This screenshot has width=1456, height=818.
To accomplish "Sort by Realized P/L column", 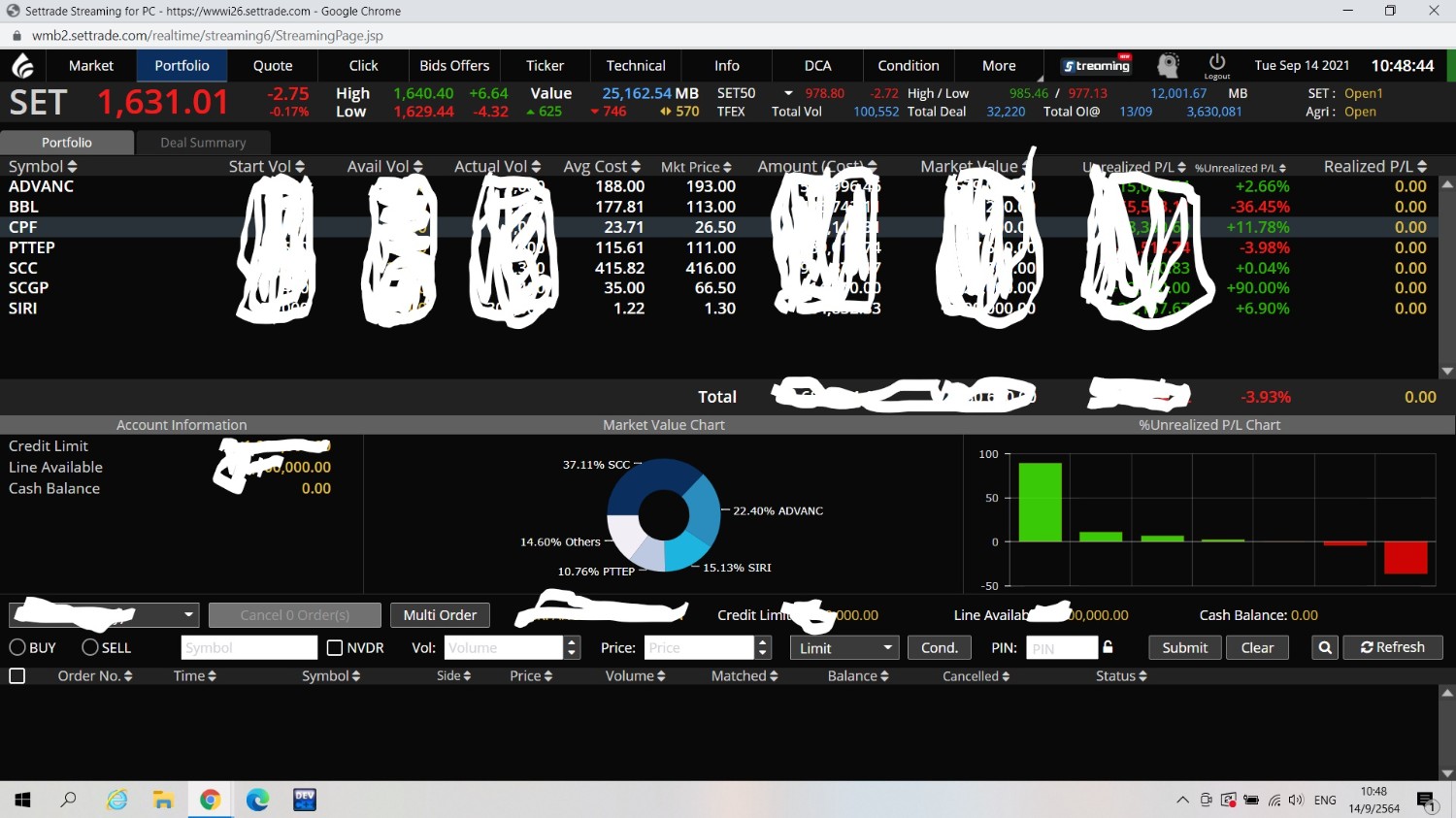I will (1375, 167).
